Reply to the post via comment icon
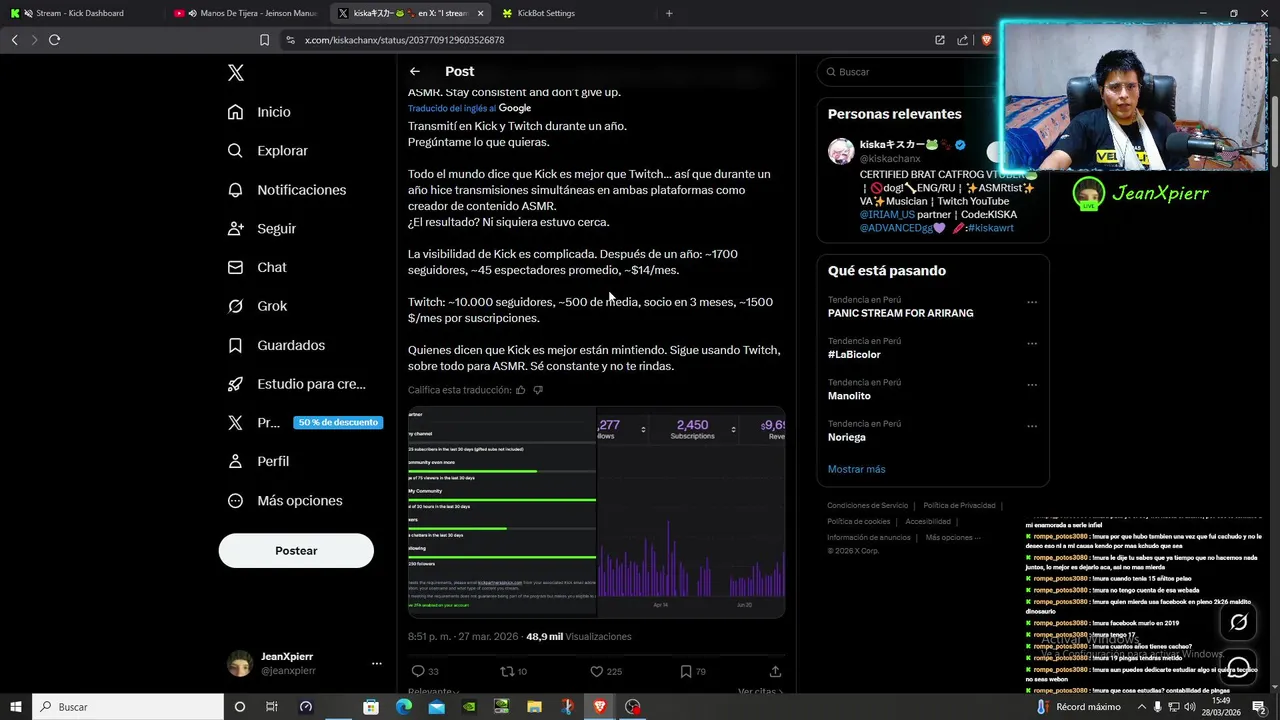 (x=425, y=671)
